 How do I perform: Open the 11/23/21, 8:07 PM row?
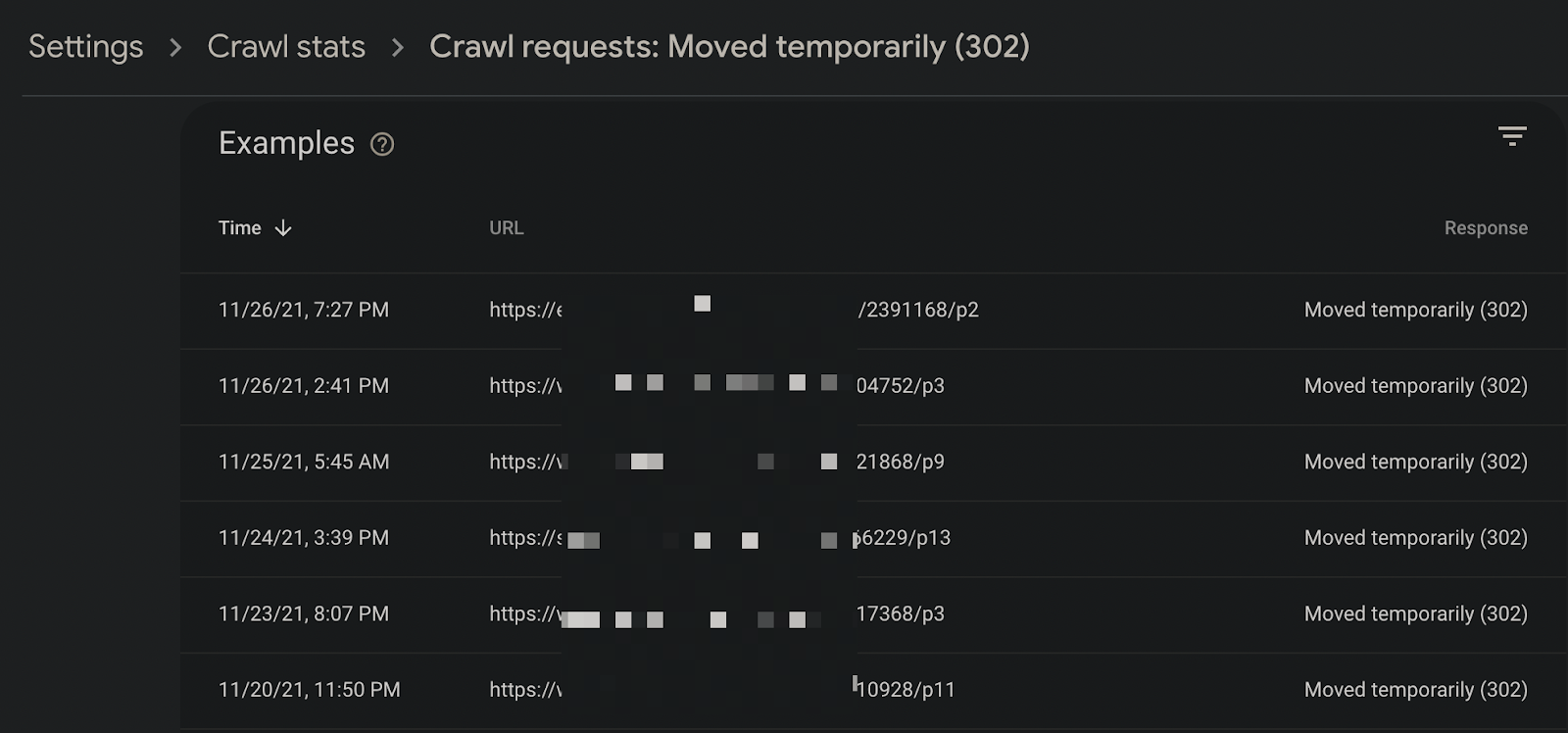[873, 614]
